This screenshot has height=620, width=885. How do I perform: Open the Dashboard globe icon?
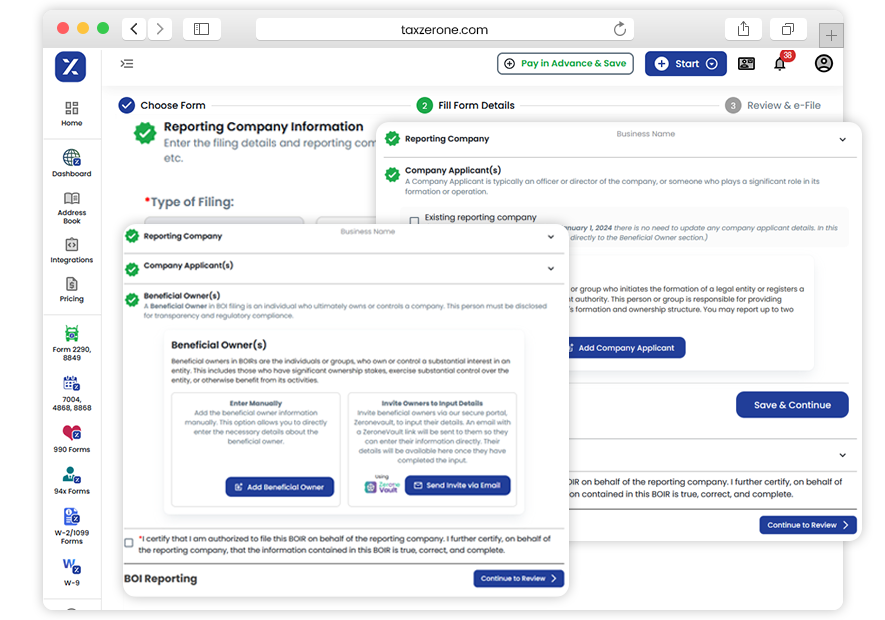point(71,158)
